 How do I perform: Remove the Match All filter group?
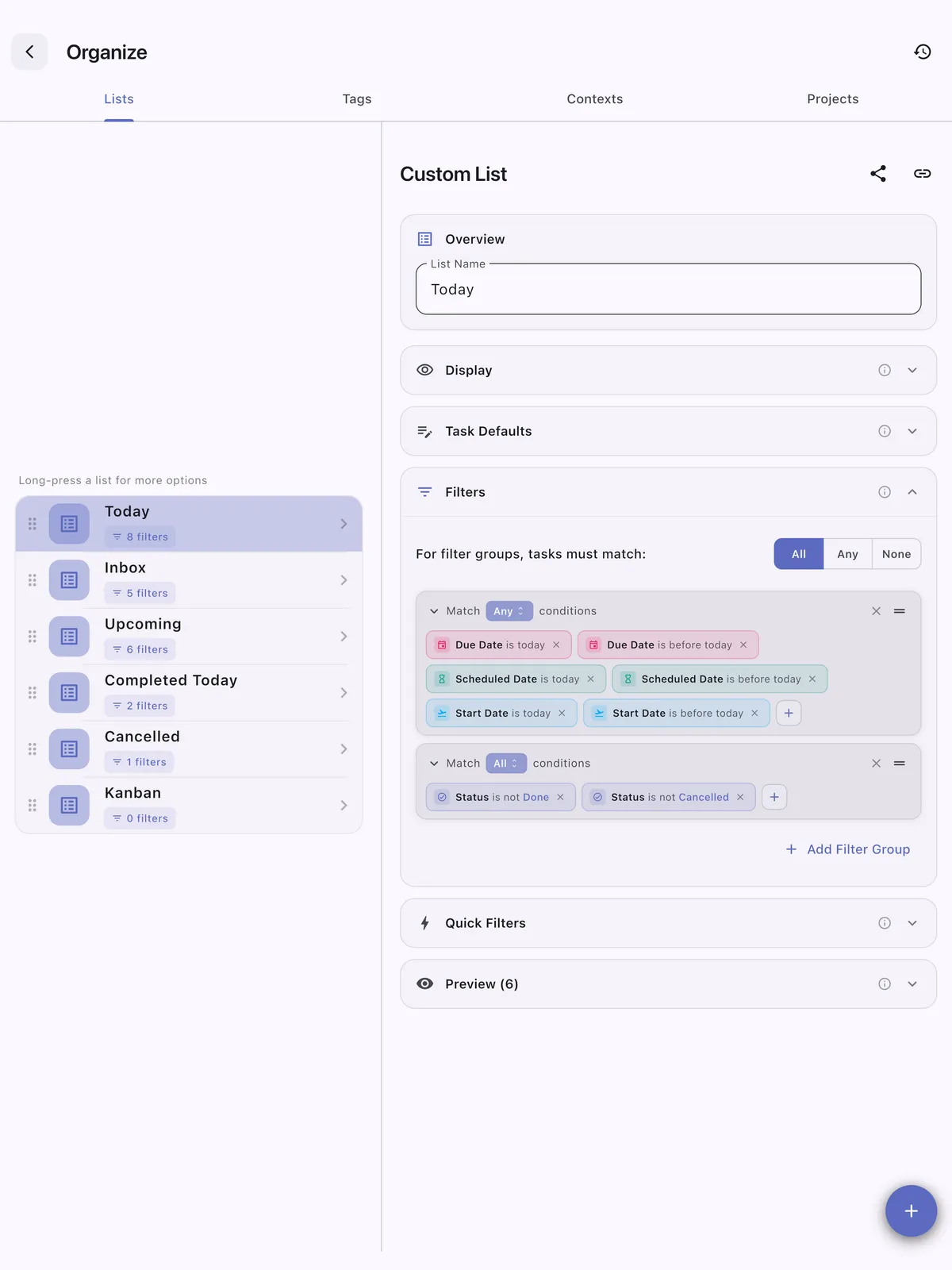pyautogui.click(x=876, y=764)
